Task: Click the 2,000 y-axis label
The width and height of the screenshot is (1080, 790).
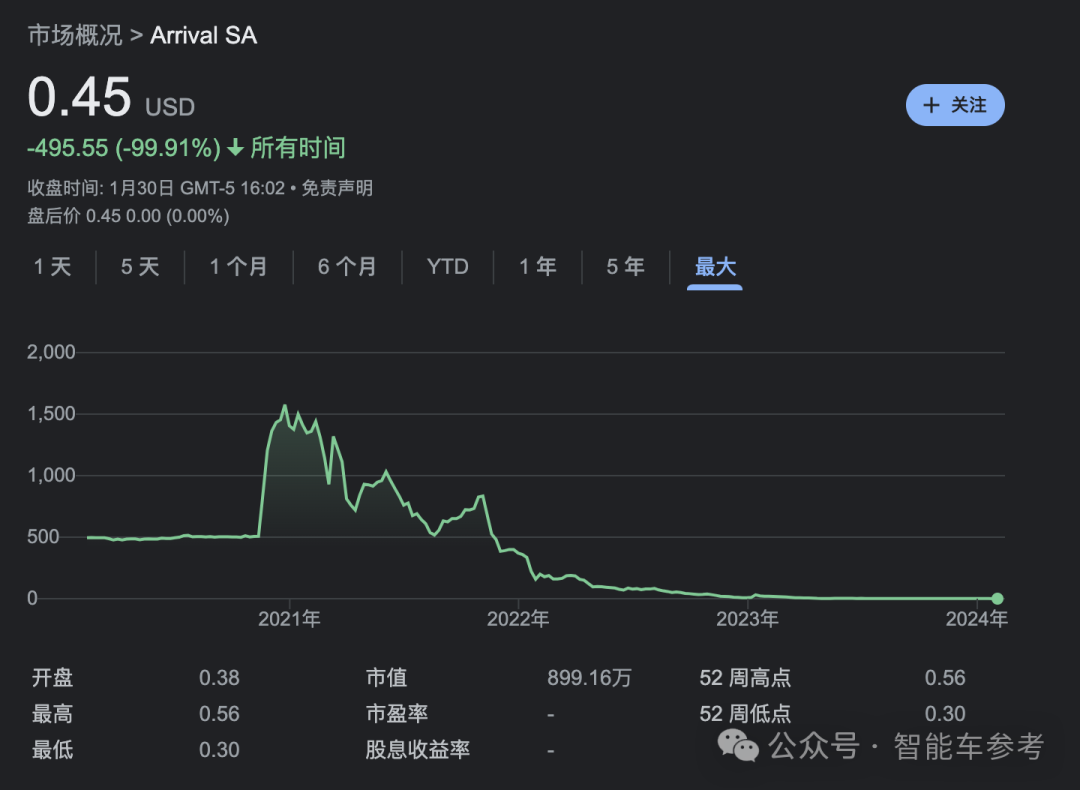Action: tap(51, 353)
